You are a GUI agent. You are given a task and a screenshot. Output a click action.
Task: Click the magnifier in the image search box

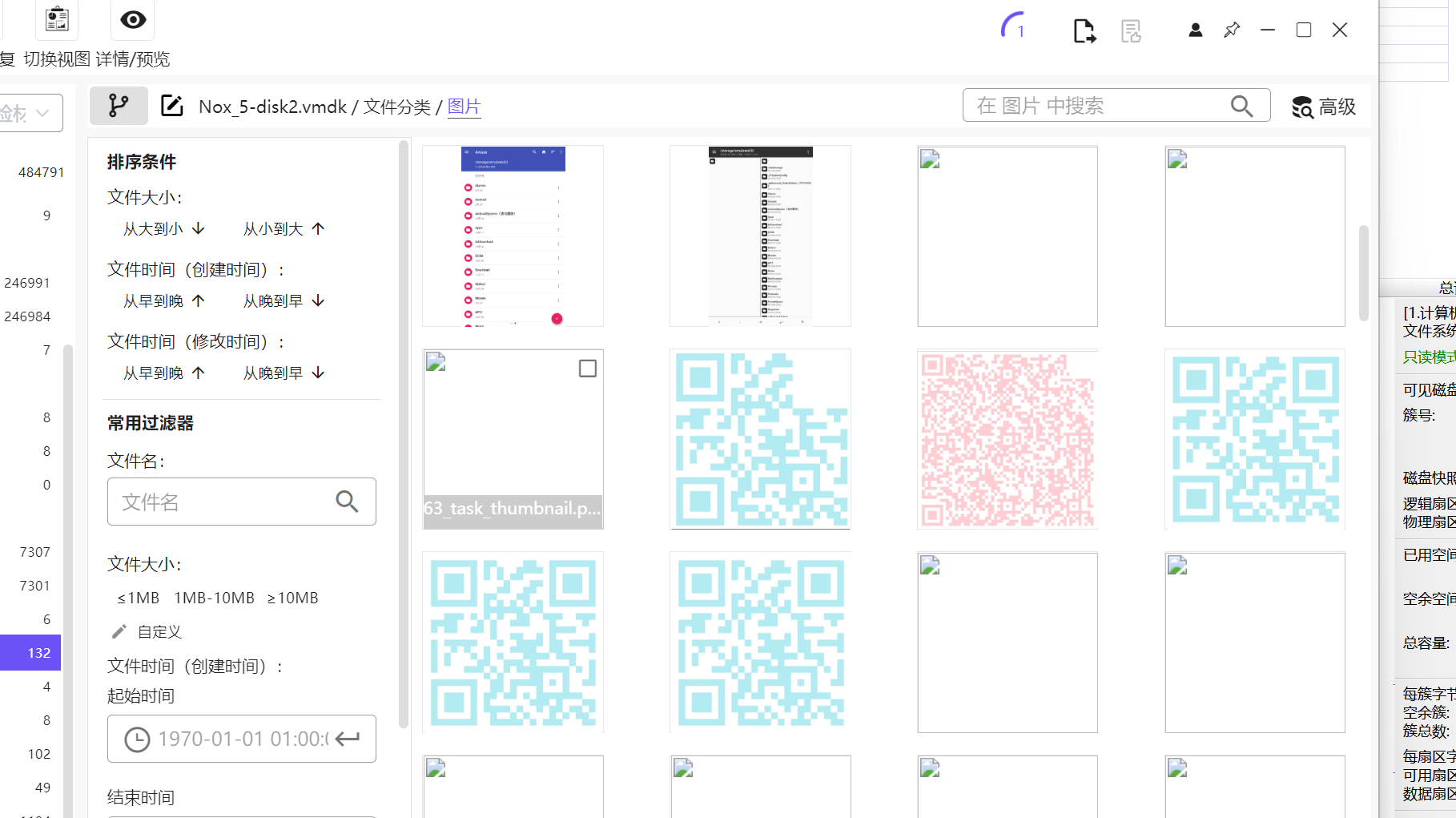tap(1241, 106)
